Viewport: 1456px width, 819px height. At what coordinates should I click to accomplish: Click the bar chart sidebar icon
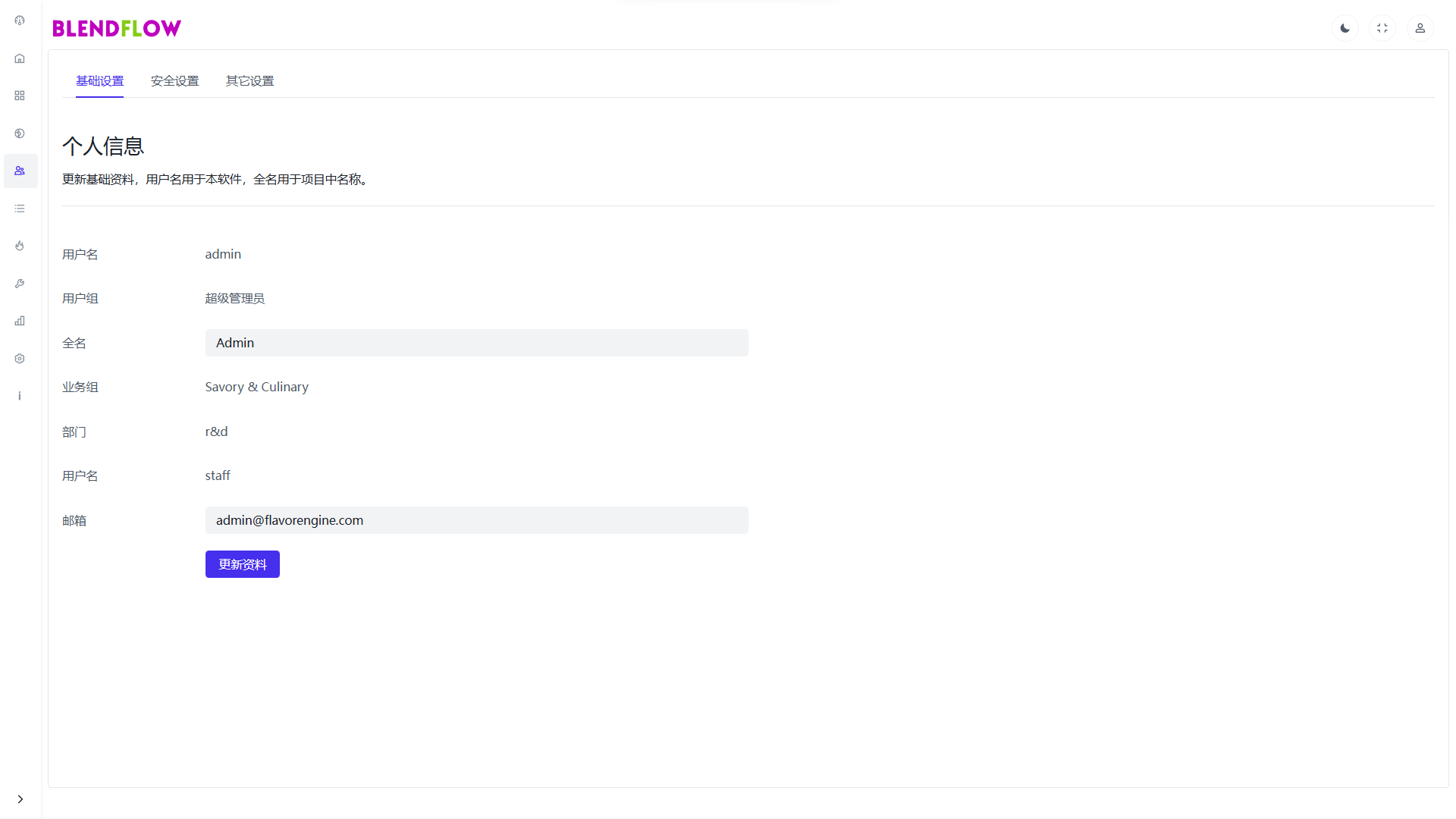20,321
